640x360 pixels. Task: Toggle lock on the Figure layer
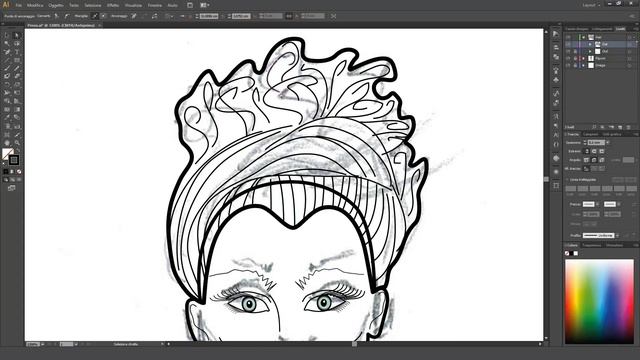coord(575,58)
